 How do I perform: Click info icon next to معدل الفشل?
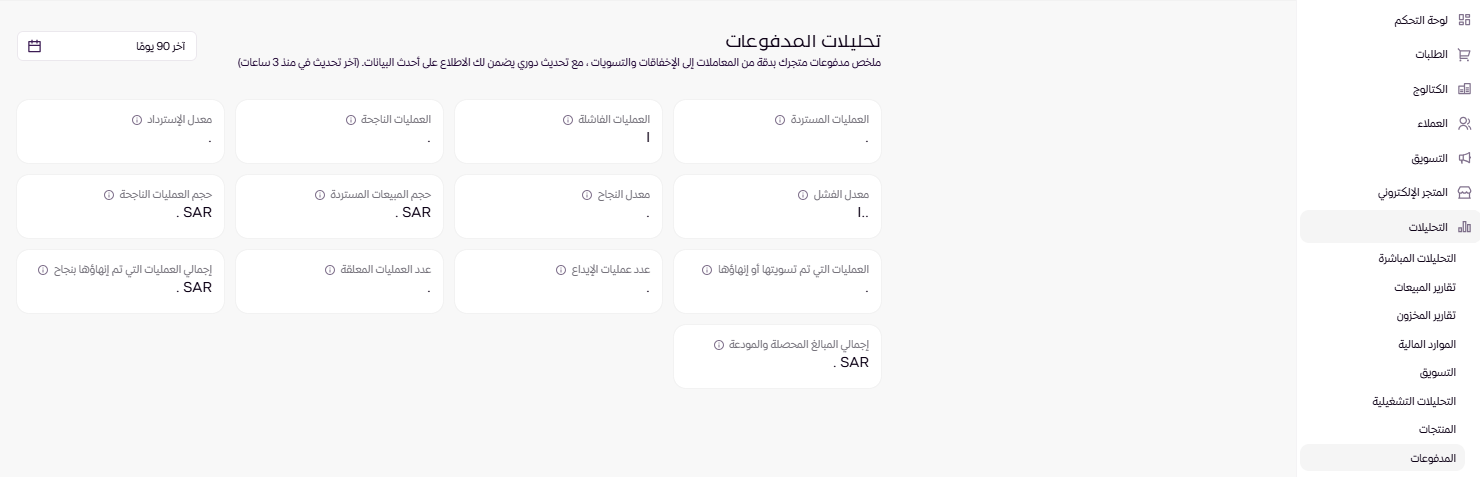pyautogui.click(x=803, y=195)
